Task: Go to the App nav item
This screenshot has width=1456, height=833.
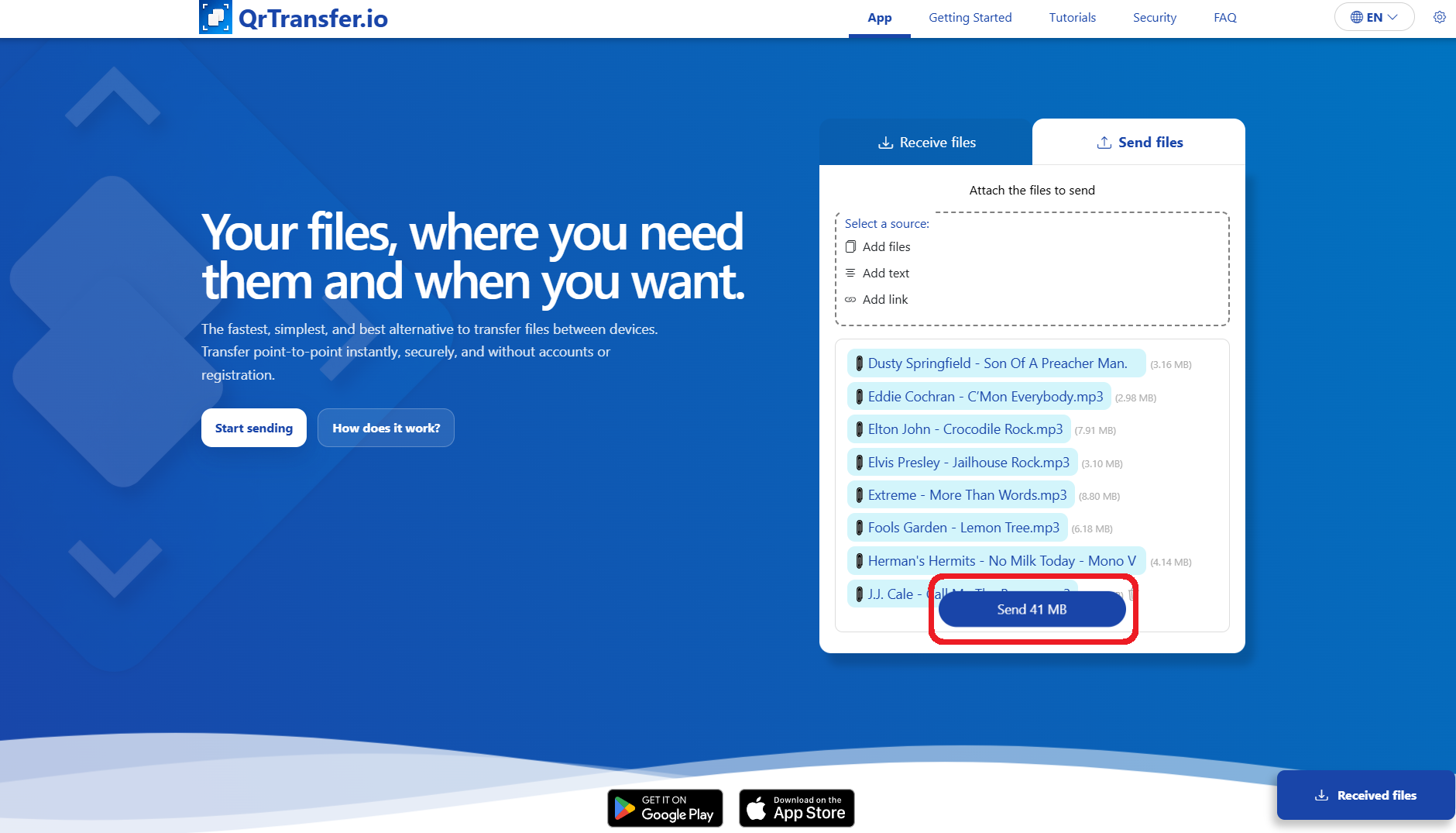Action: (x=879, y=17)
